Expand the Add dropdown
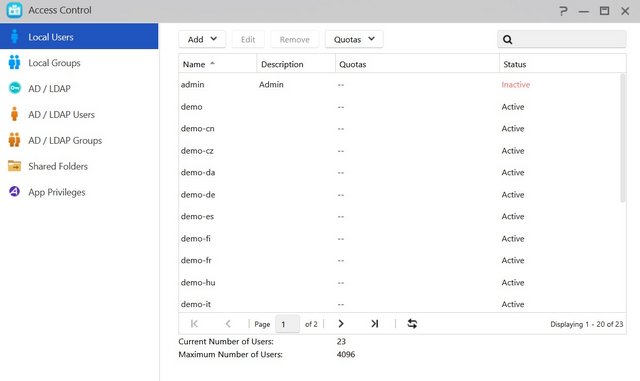The width and height of the screenshot is (640, 381). tap(202, 39)
